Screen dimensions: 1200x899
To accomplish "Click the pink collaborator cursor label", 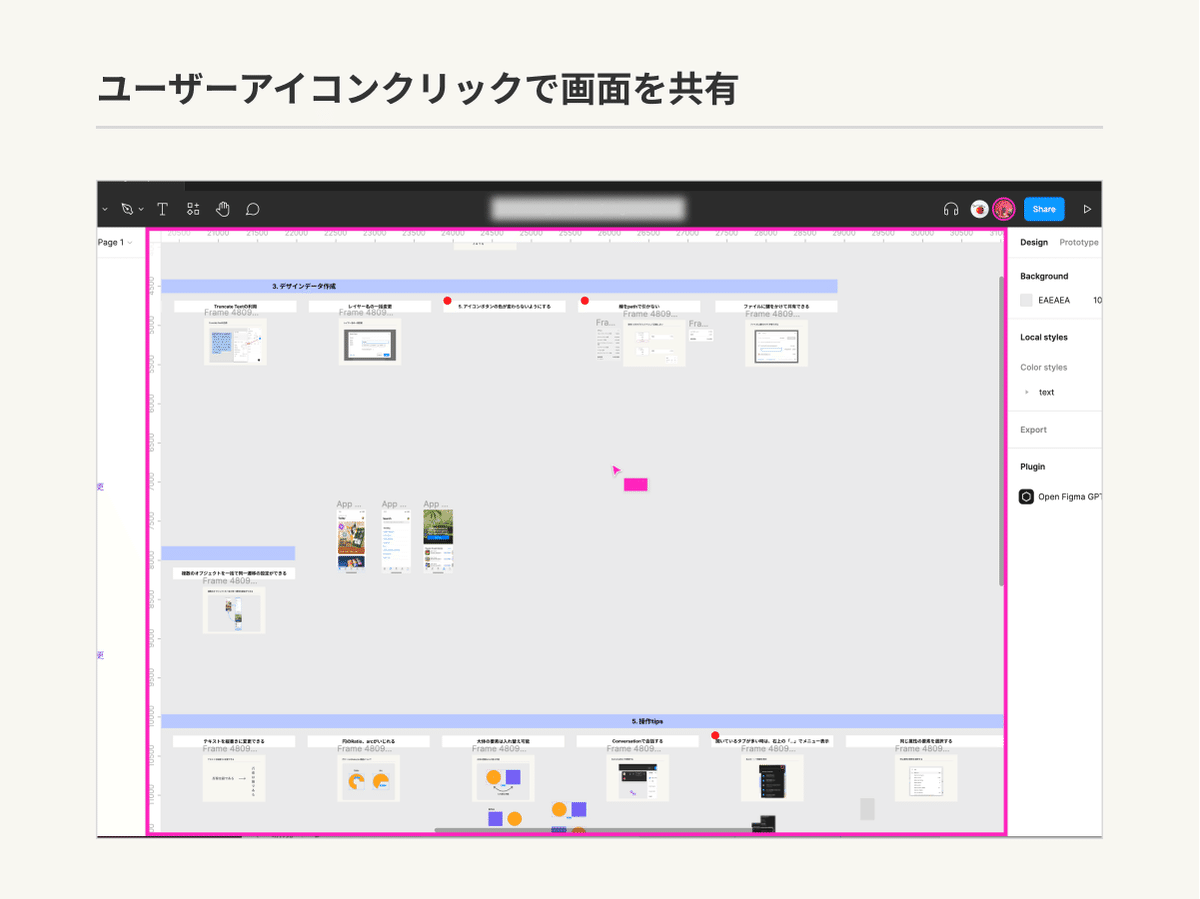I will (635, 485).
